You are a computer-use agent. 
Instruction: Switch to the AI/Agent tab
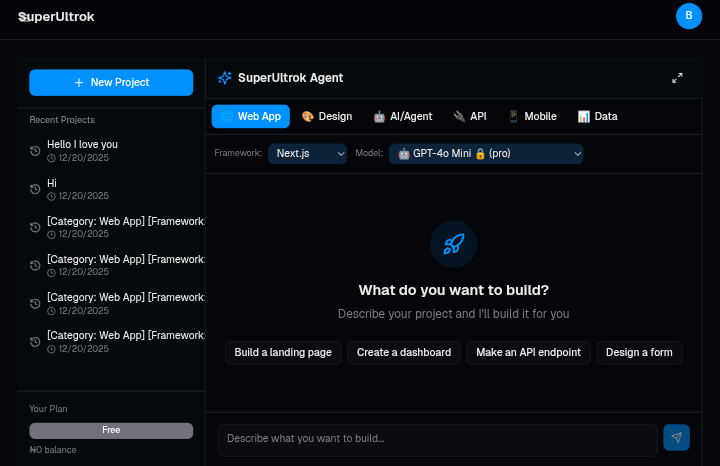coord(403,117)
